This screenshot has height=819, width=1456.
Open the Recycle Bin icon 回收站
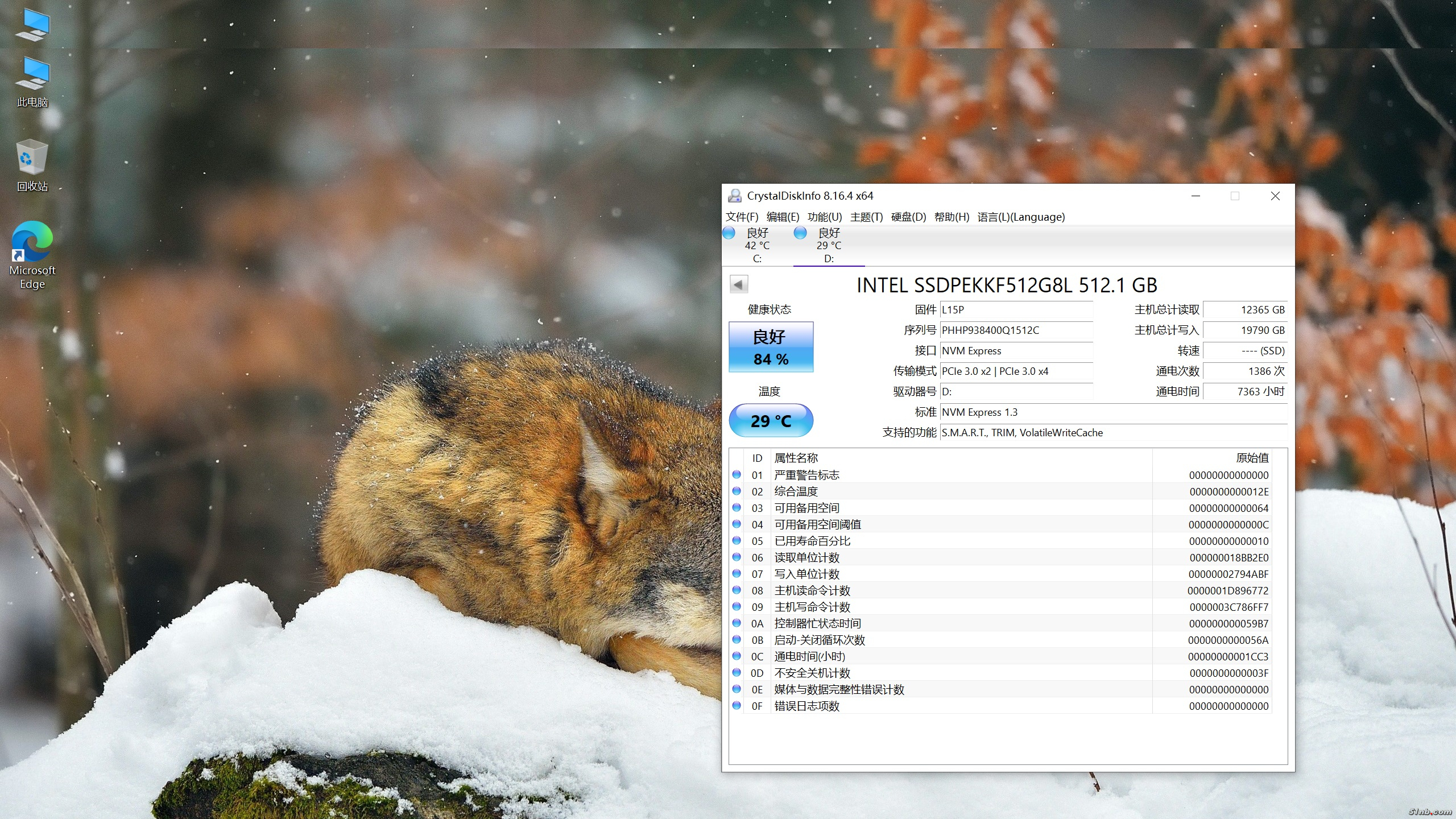pyautogui.click(x=32, y=166)
